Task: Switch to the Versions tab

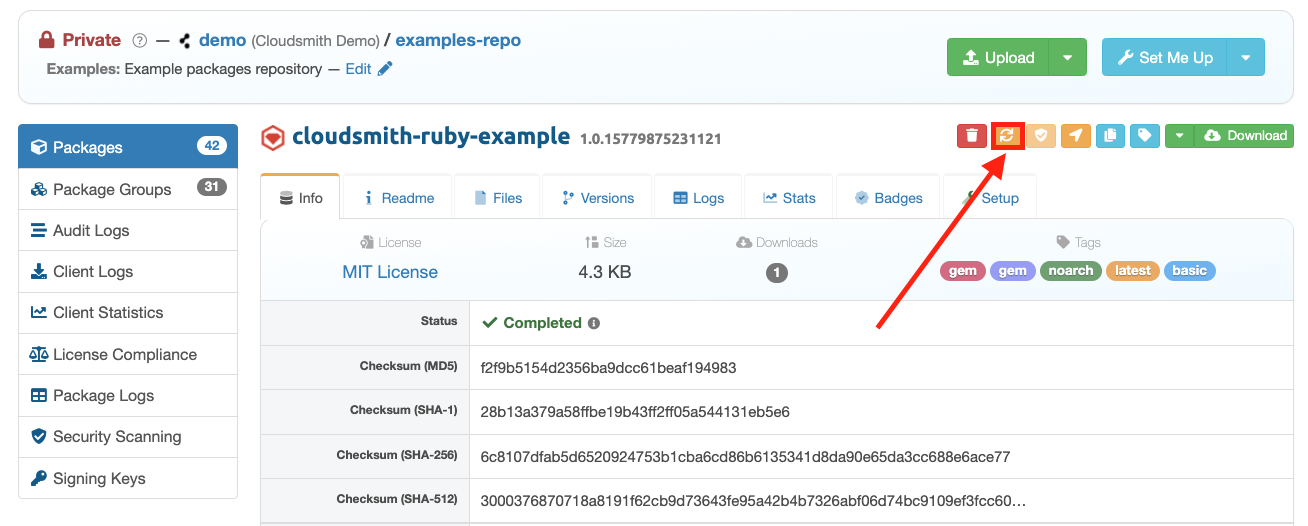Action: [x=597, y=198]
